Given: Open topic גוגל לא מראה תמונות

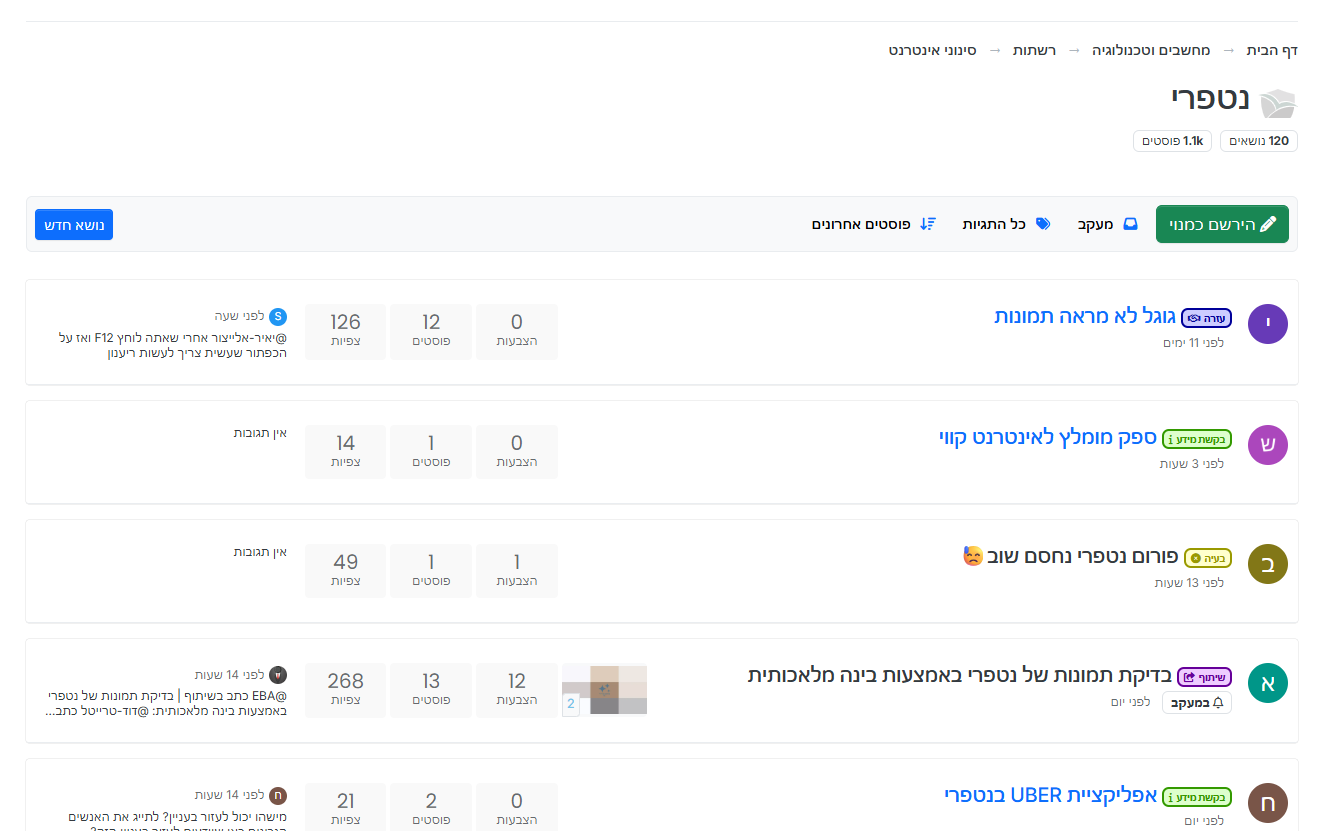Looking at the screenshot, I should coord(1084,317).
